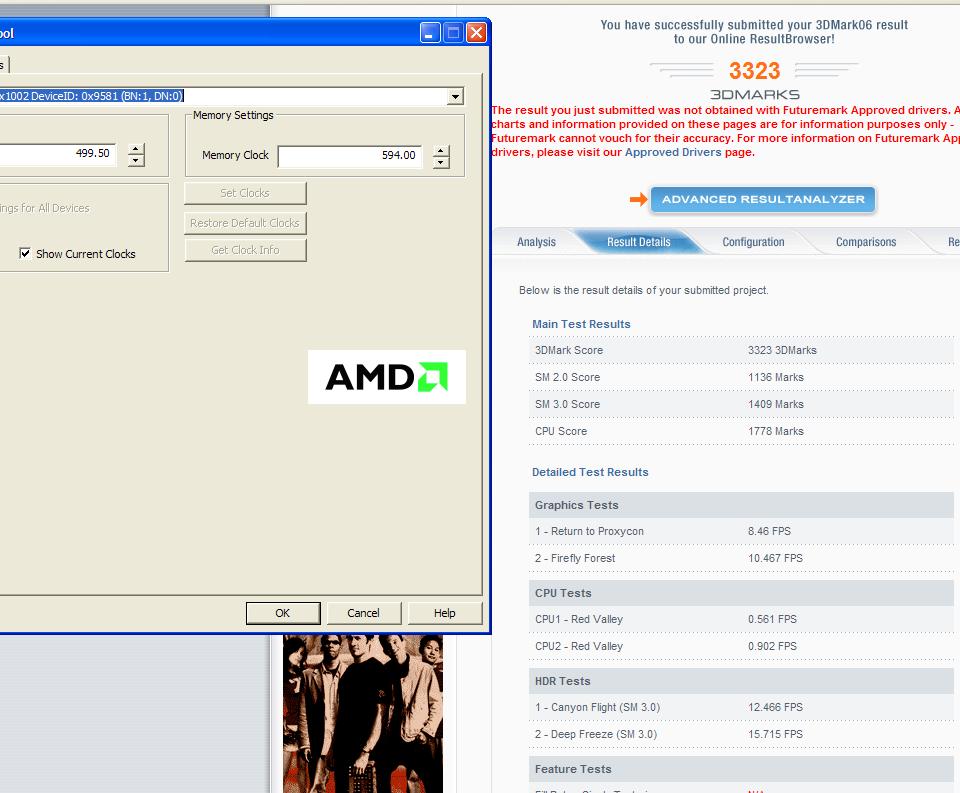Select the SM 3.0 Score value 1409 Marks
The width and height of the screenshot is (960, 793).
point(776,404)
